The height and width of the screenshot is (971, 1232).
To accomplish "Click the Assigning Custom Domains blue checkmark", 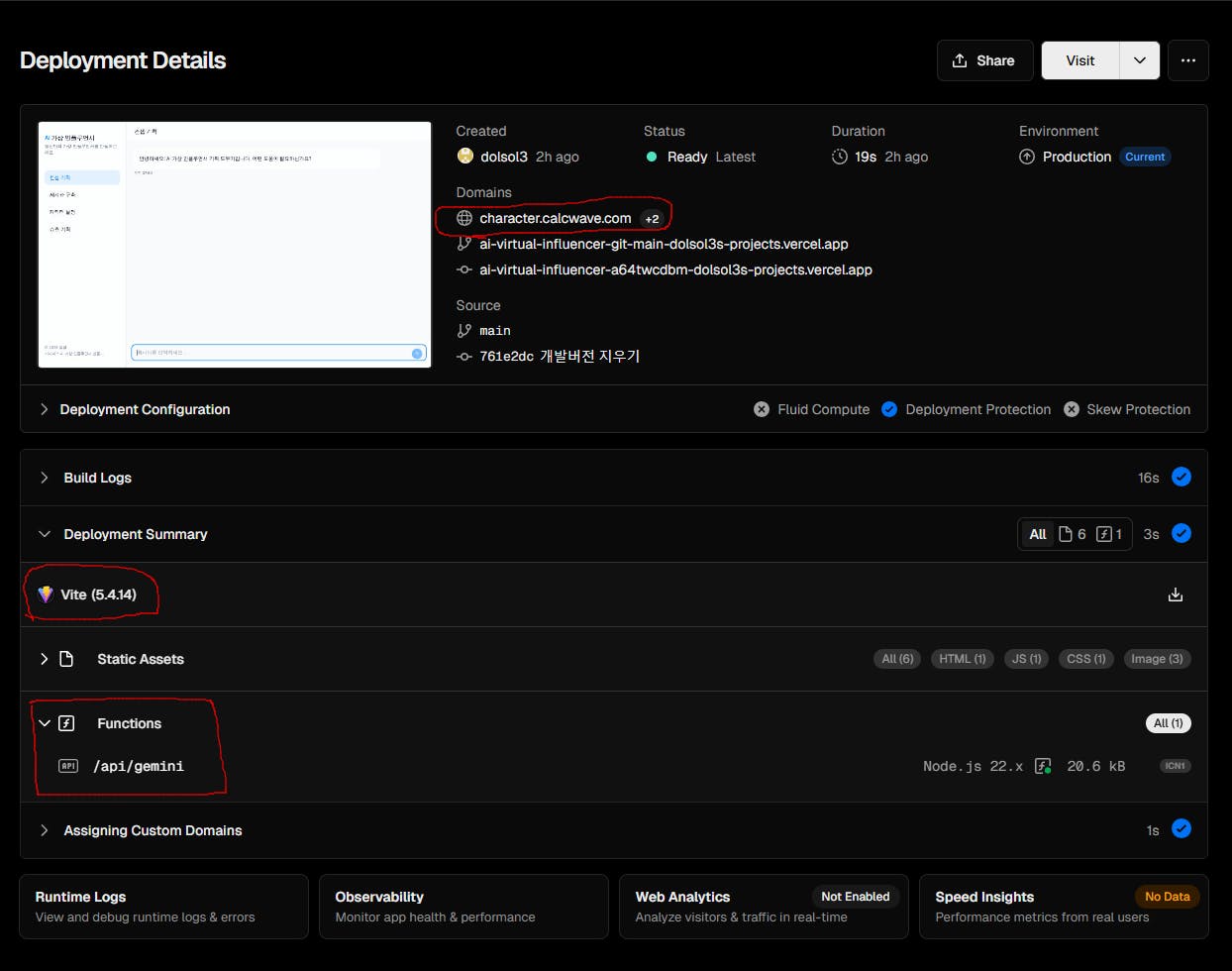I will pyautogui.click(x=1181, y=828).
